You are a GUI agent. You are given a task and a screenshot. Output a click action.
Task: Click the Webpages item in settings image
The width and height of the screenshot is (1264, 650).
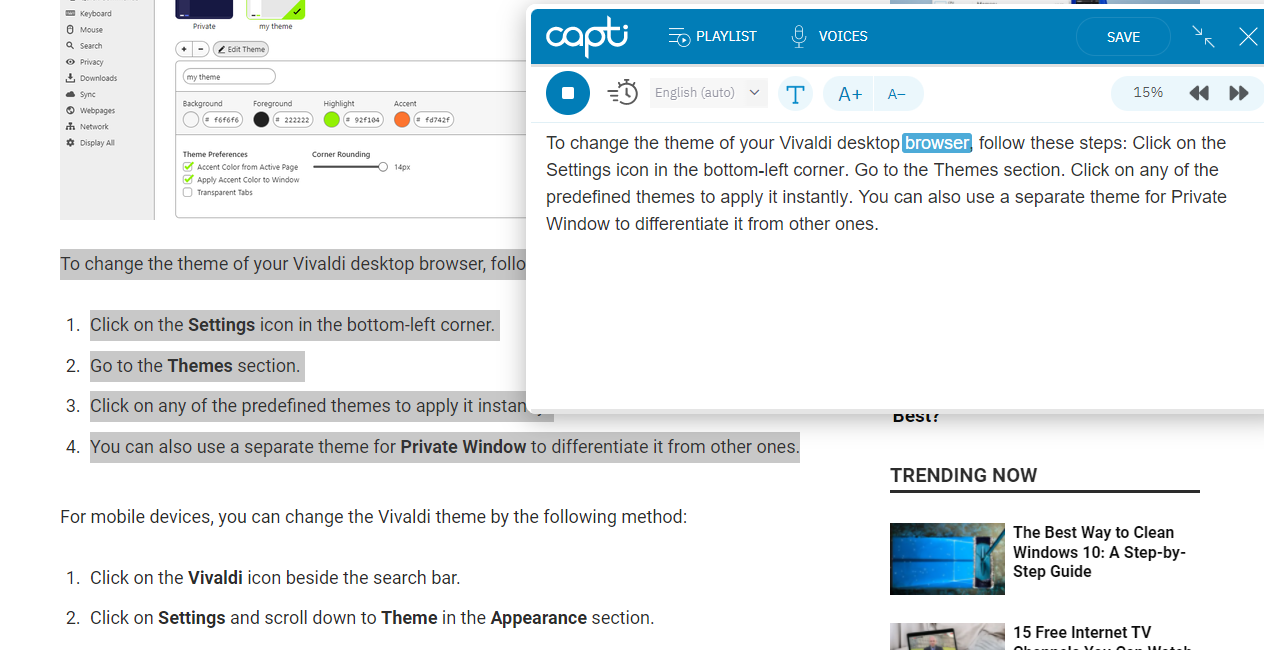(90, 110)
